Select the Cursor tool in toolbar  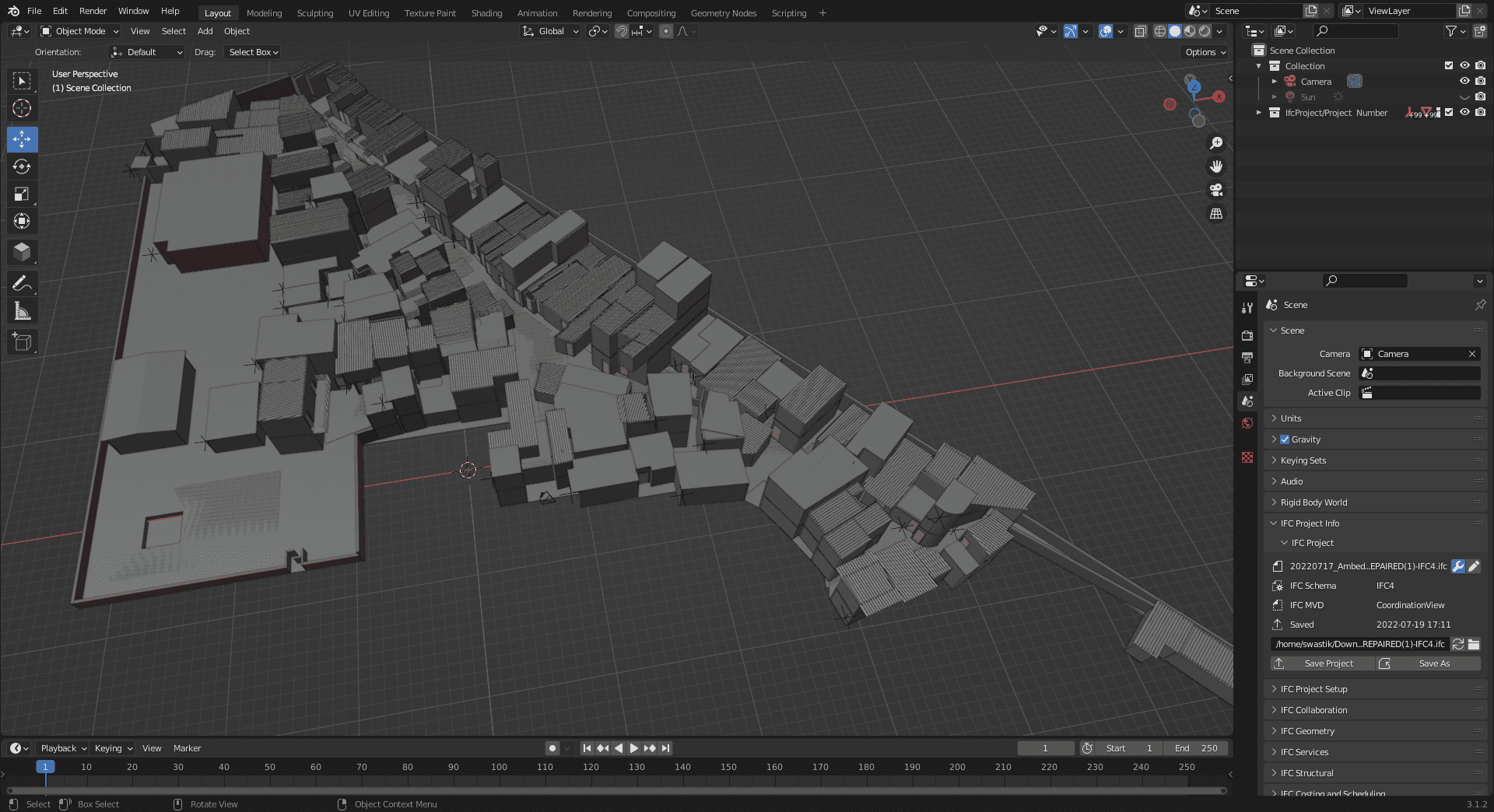tap(22, 109)
